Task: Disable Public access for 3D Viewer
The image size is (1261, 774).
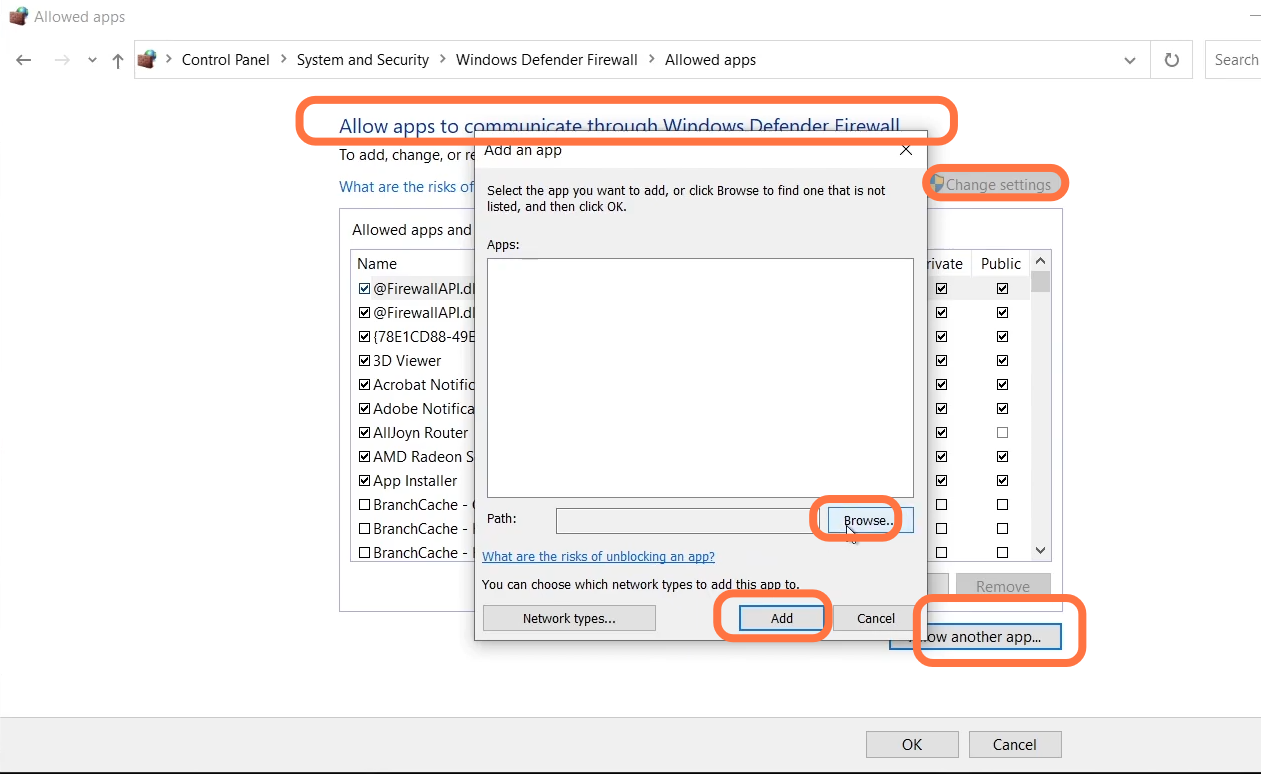Action: pyautogui.click(x=1002, y=361)
